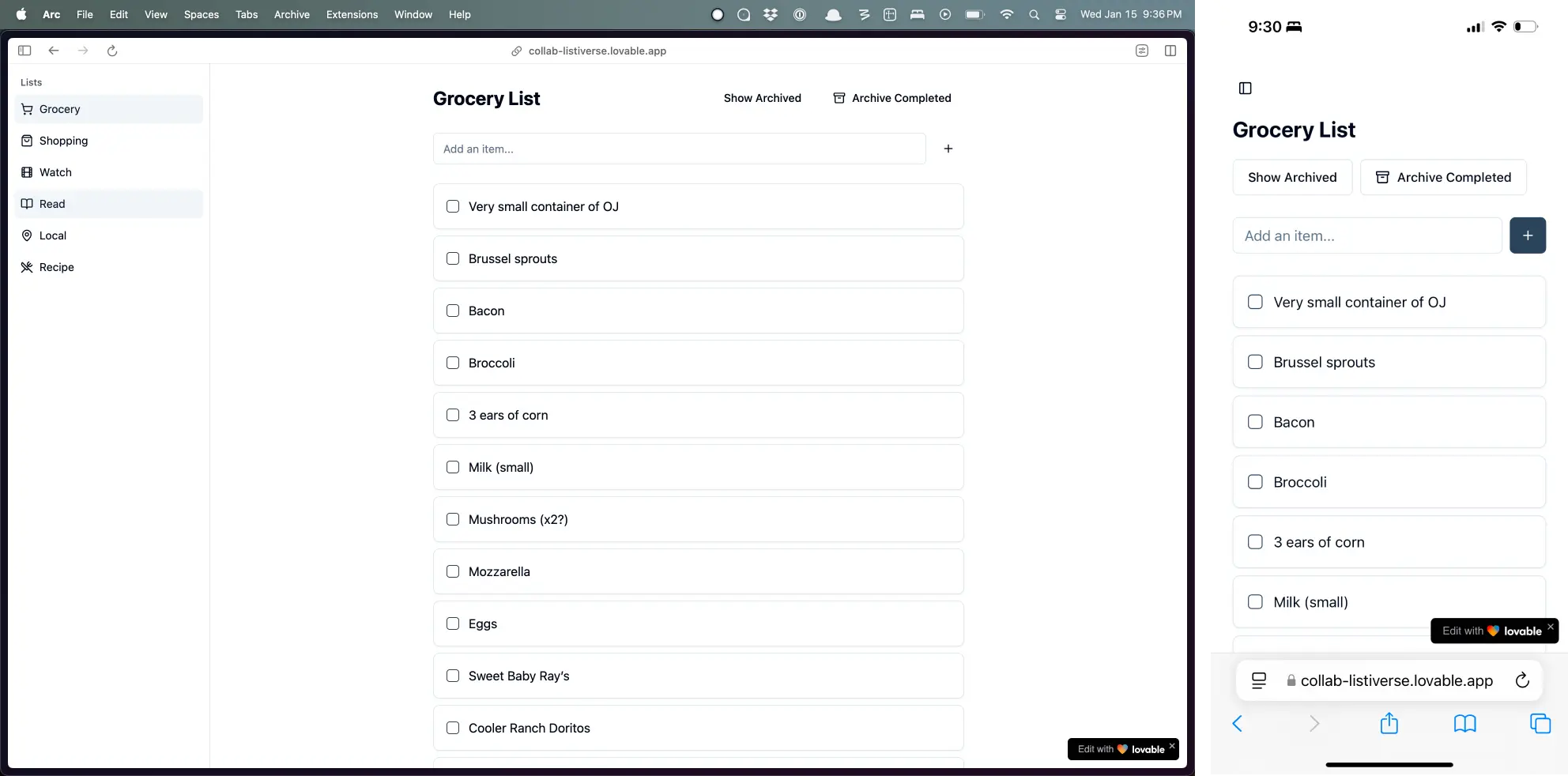
Task: Open the Arc menu
Action: (51, 14)
